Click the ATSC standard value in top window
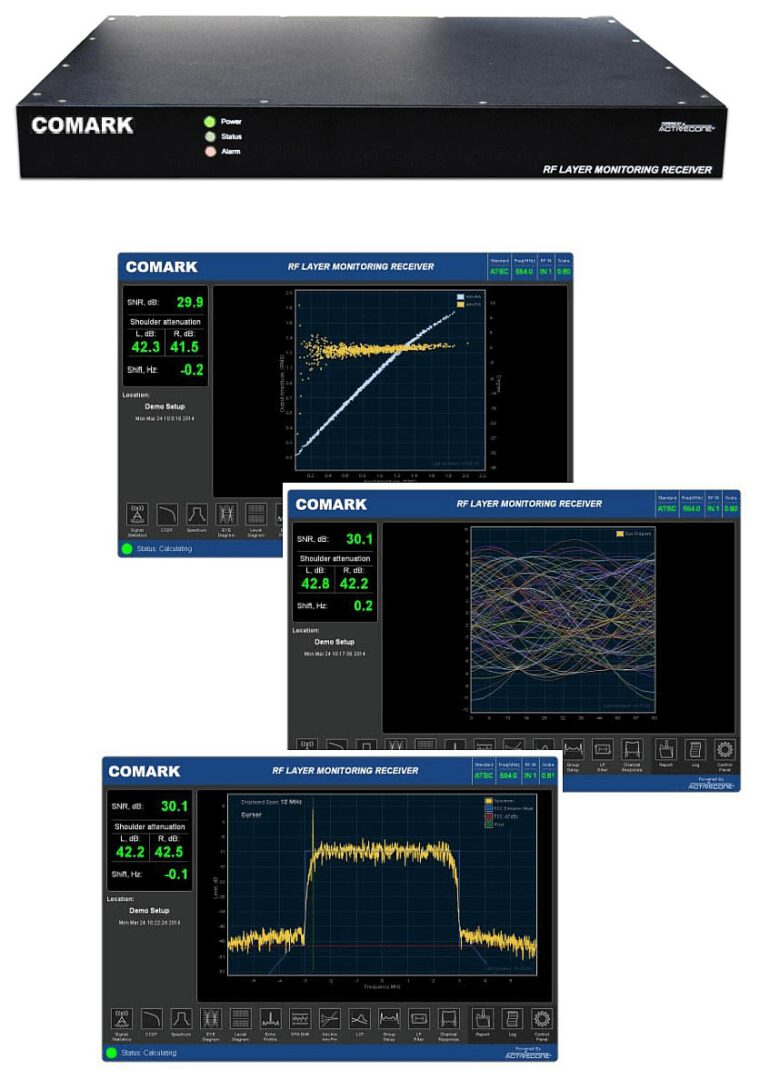760x1080 pixels. 500,272
